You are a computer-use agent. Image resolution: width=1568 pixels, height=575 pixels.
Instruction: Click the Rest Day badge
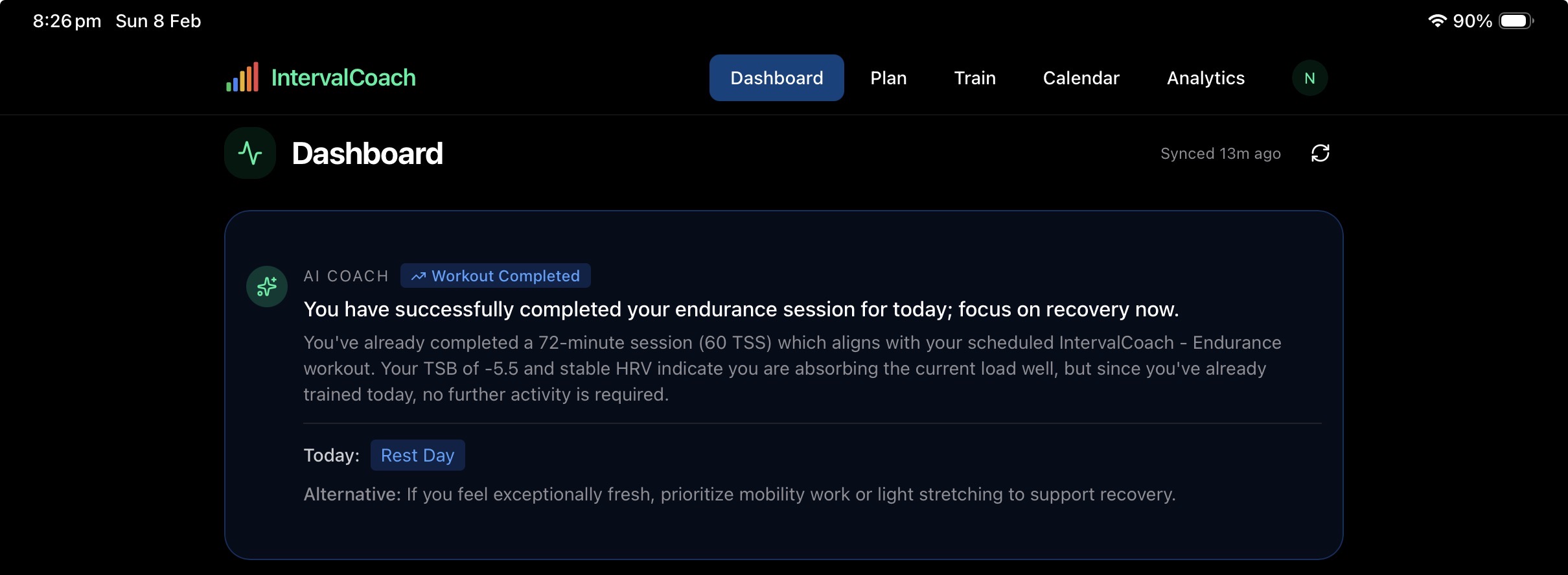pyautogui.click(x=417, y=456)
